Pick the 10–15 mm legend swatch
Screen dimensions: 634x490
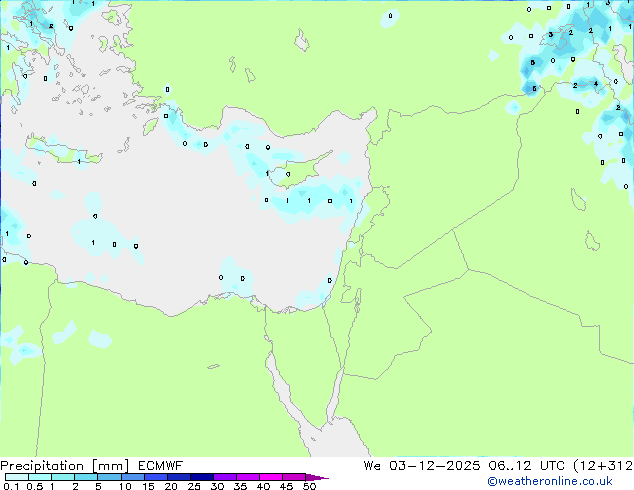click(132, 477)
